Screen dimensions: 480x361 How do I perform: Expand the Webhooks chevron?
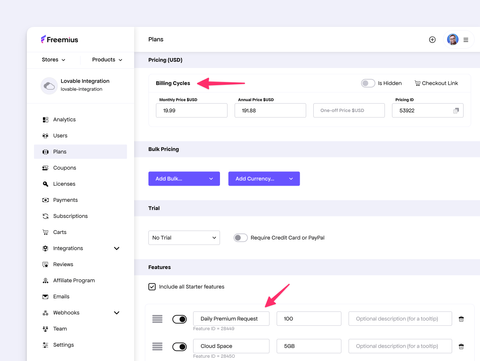pos(117,313)
